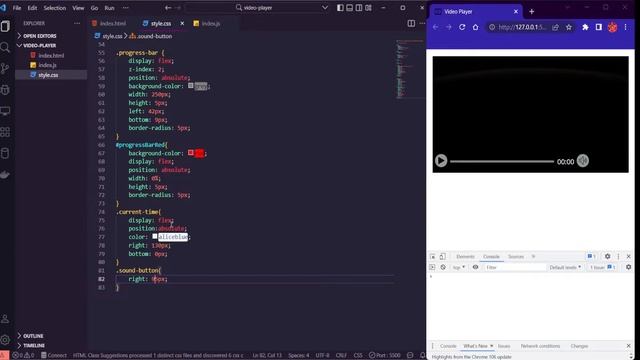Screen dimensions: 640x360
Task: Open the Run menu
Action: (109, 8)
